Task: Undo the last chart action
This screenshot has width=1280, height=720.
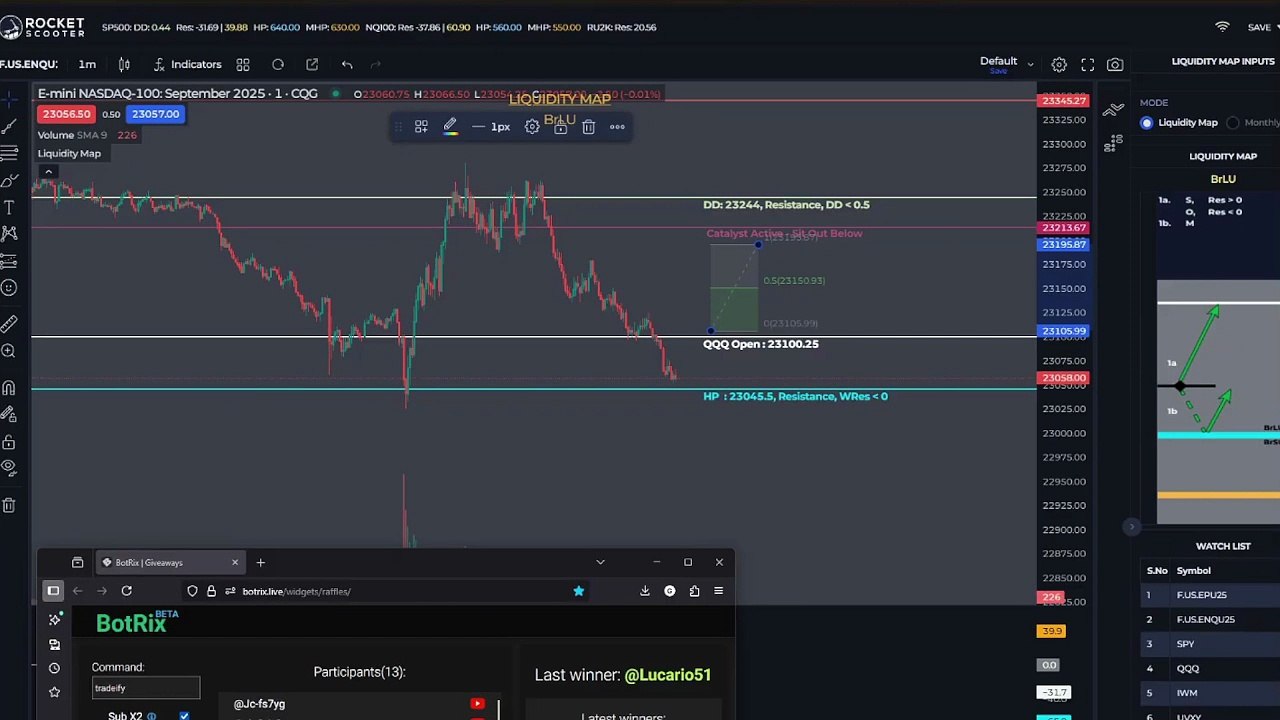Action: click(347, 64)
